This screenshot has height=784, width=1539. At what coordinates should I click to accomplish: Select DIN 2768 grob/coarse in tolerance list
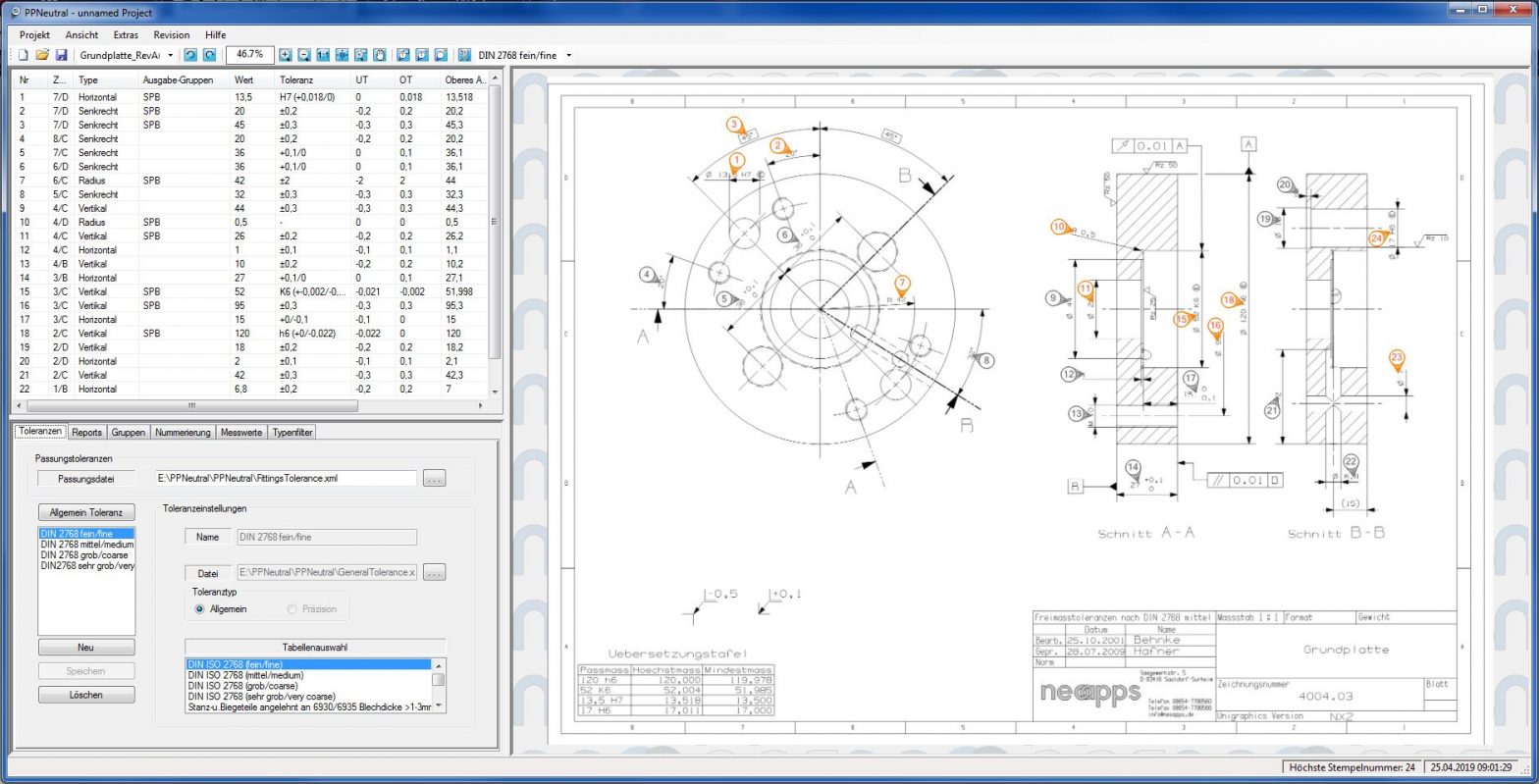point(84,555)
